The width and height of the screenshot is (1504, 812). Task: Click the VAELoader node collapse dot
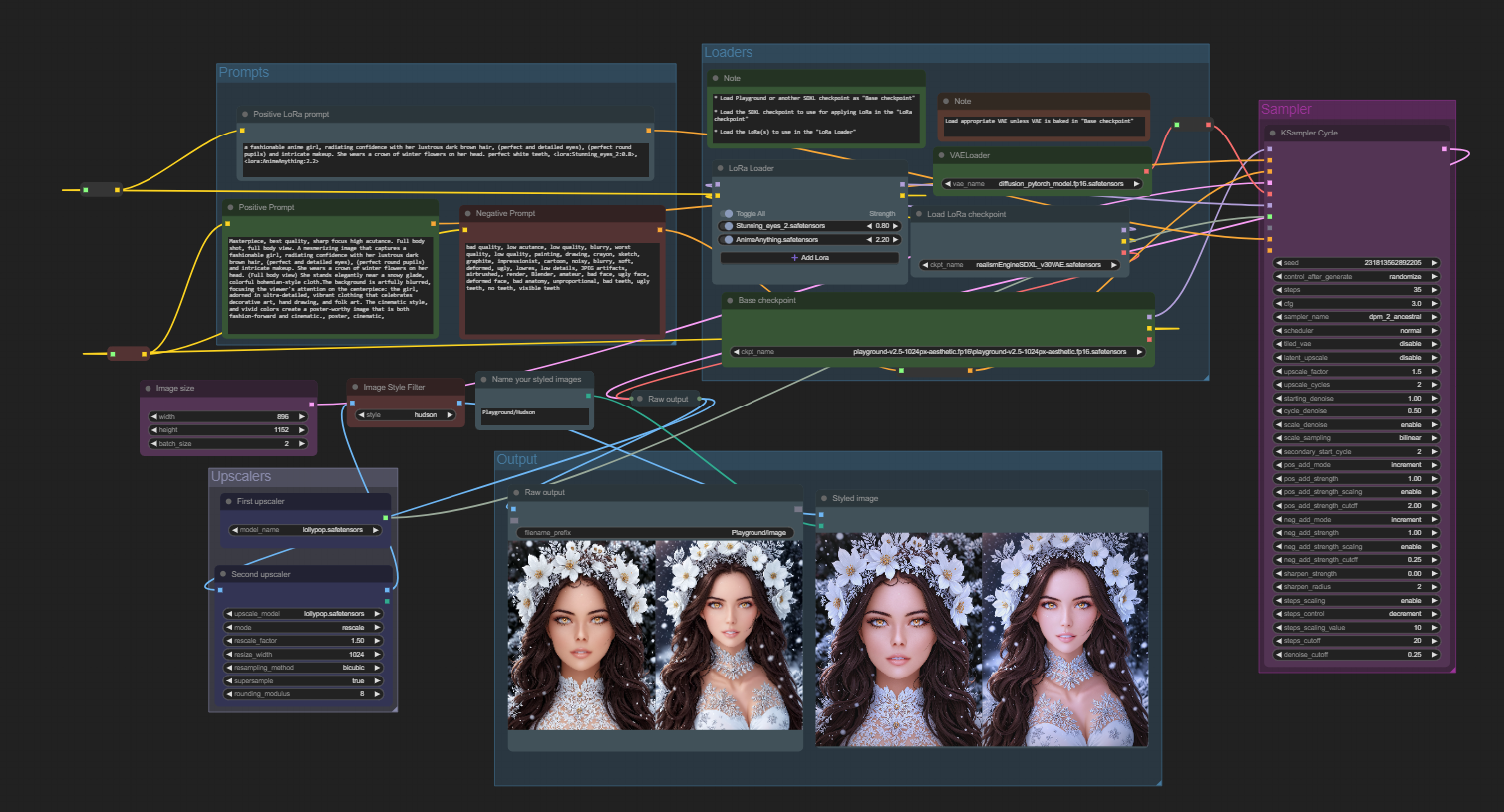point(941,155)
